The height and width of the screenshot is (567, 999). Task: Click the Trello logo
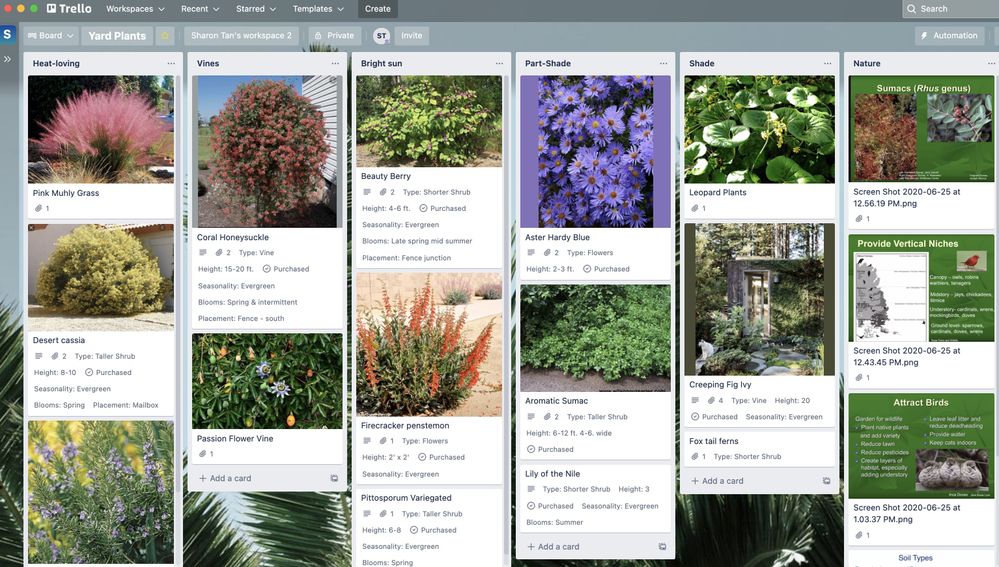coord(69,8)
